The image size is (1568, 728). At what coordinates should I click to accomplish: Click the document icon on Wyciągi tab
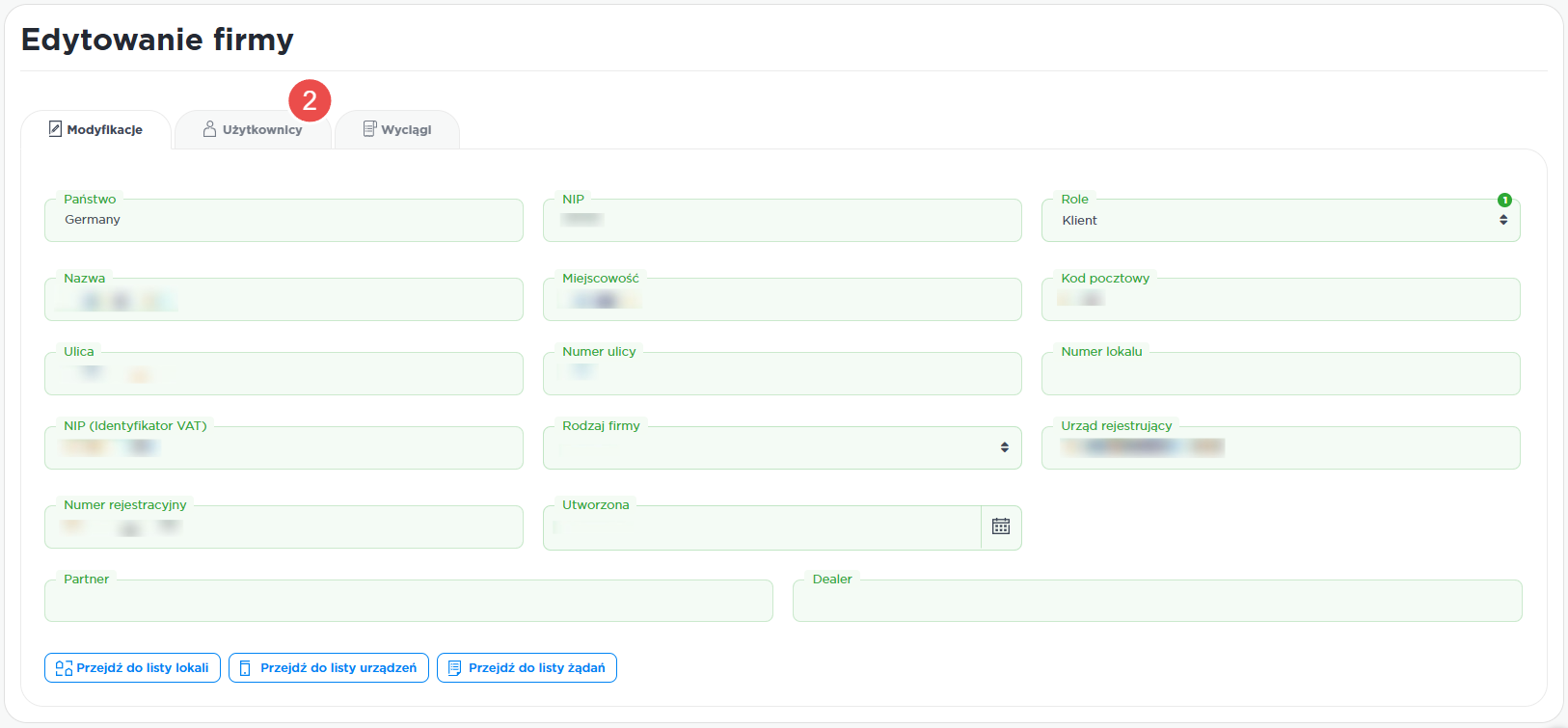pyautogui.click(x=369, y=129)
